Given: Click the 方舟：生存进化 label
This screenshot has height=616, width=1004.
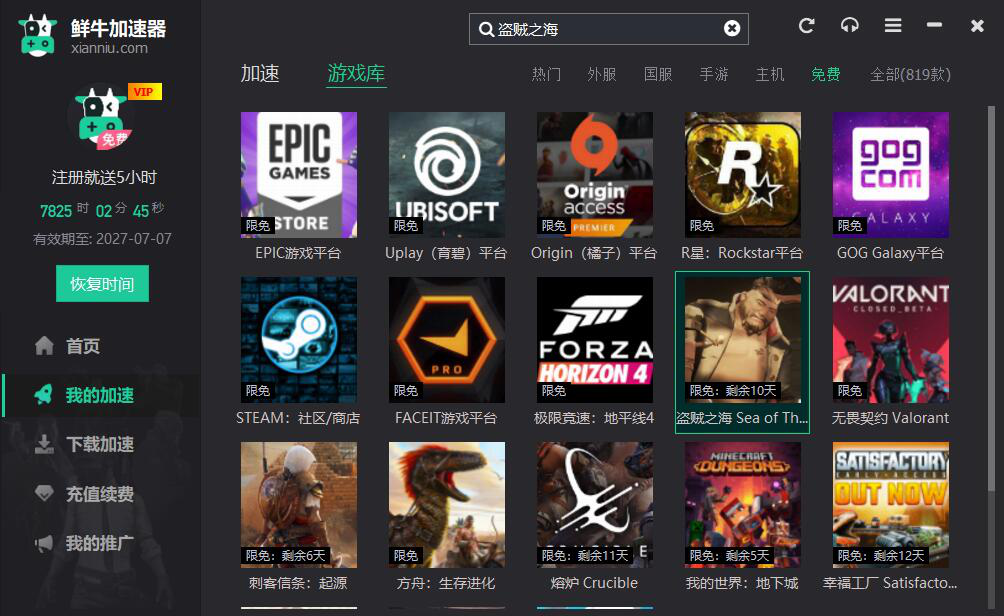Looking at the screenshot, I should [x=446, y=583].
